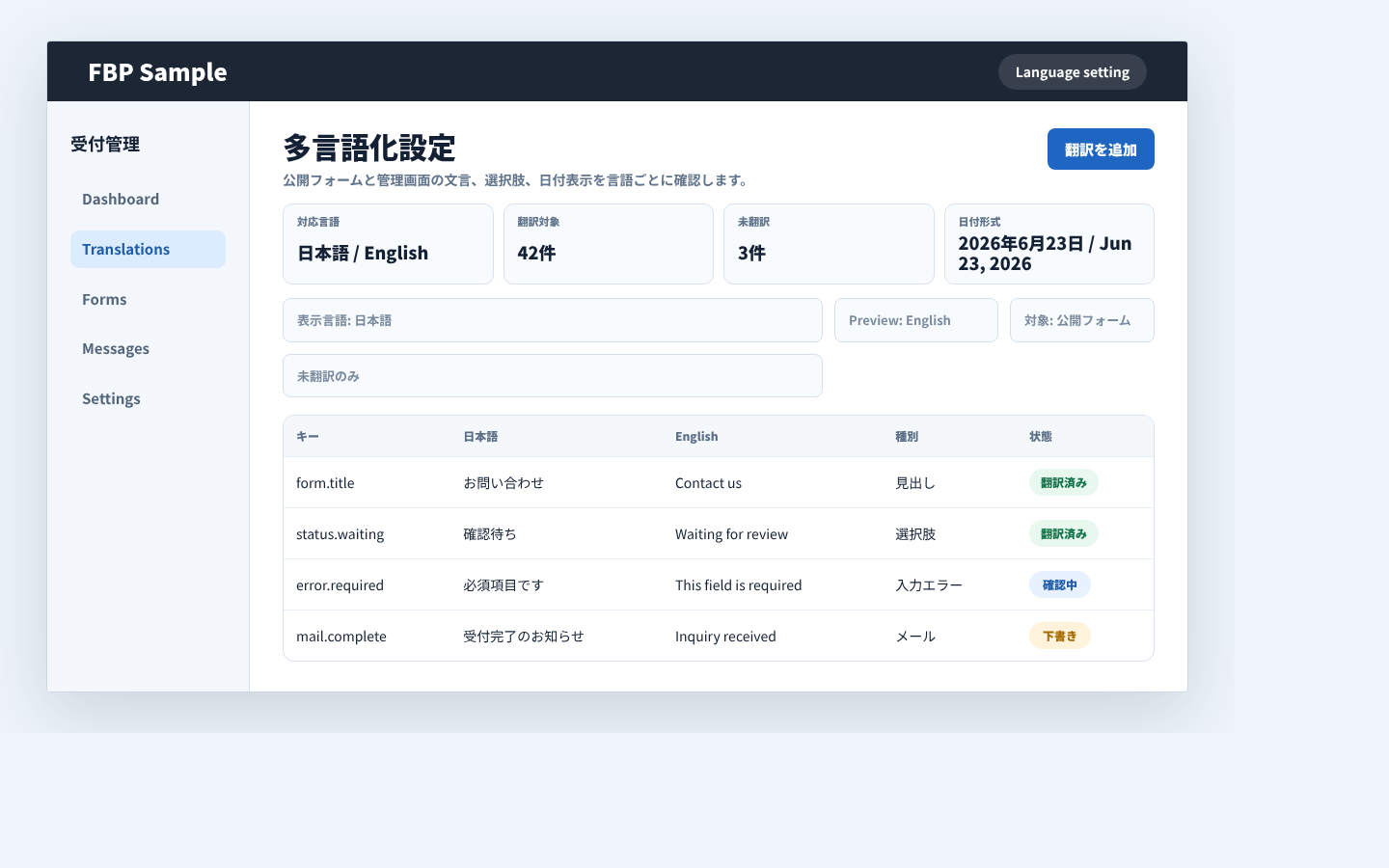Click the 多言語化設定 page heading
The height and width of the screenshot is (868, 1389).
pyautogui.click(x=369, y=148)
